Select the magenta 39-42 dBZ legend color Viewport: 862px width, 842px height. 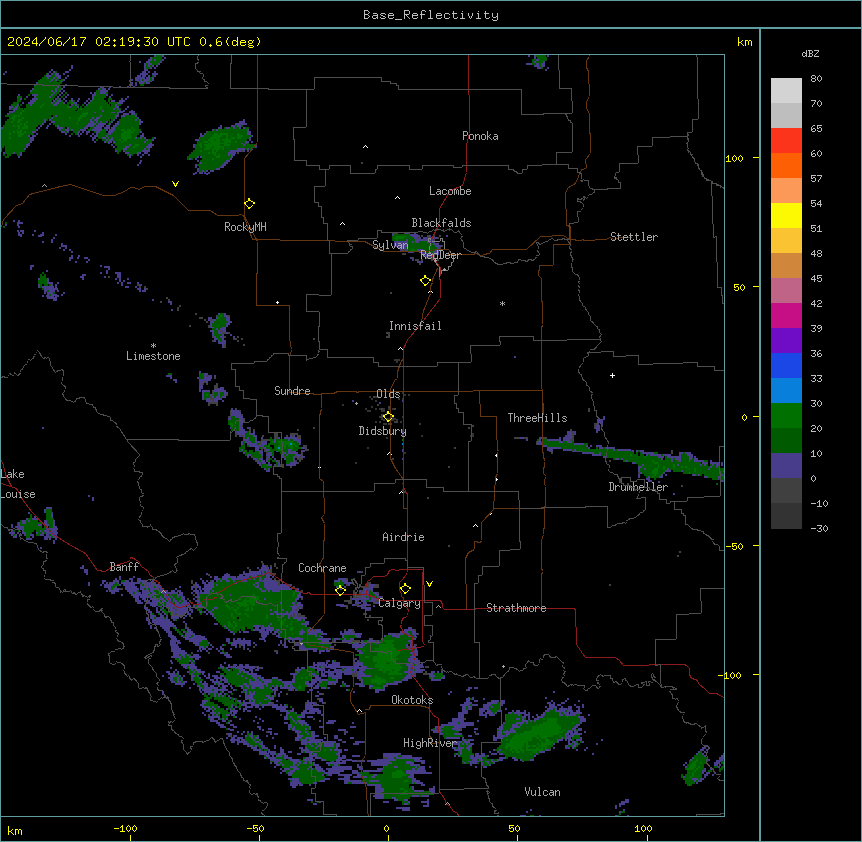[786, 316]
